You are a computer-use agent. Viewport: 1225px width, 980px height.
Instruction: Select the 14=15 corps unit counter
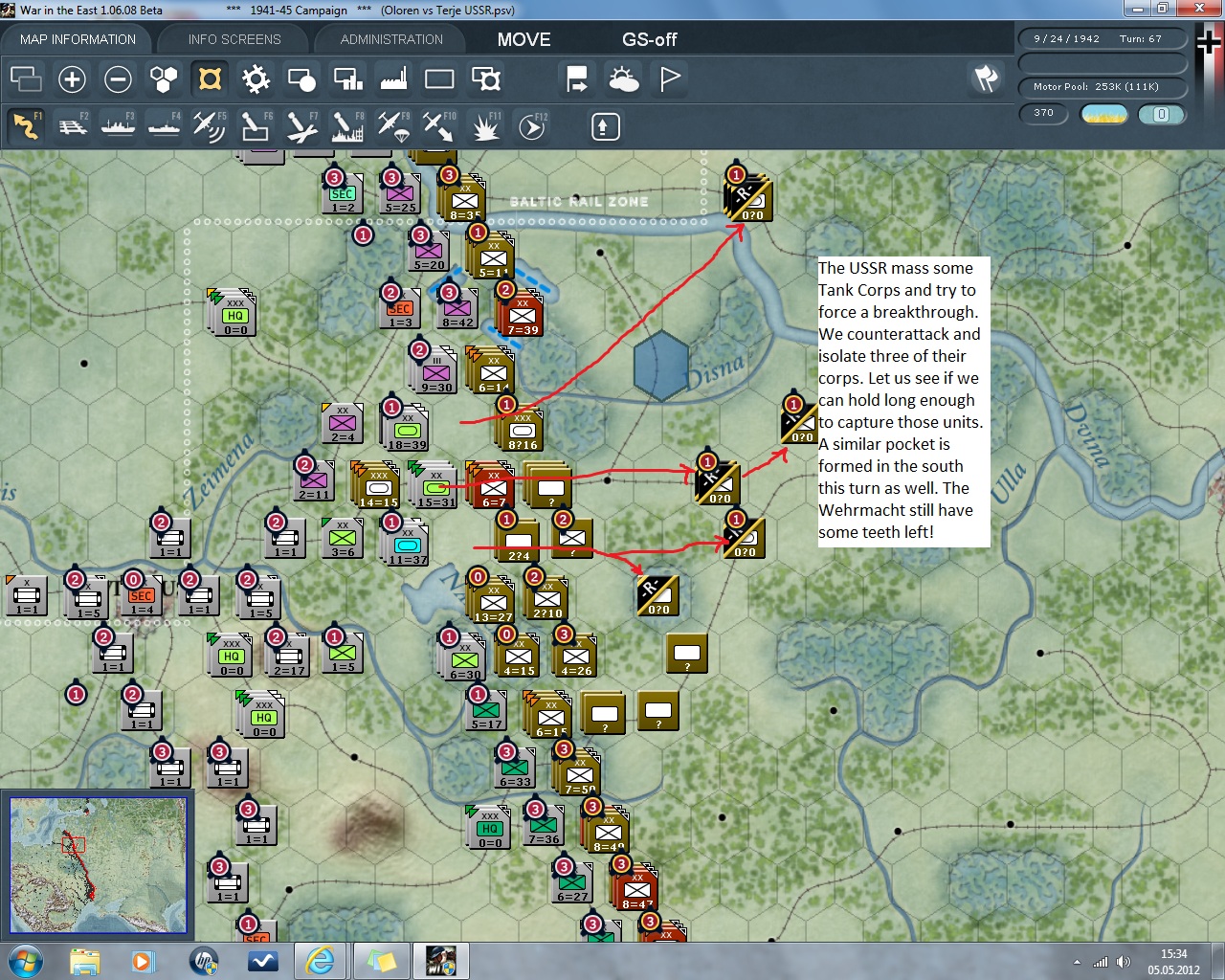[378, 488]
